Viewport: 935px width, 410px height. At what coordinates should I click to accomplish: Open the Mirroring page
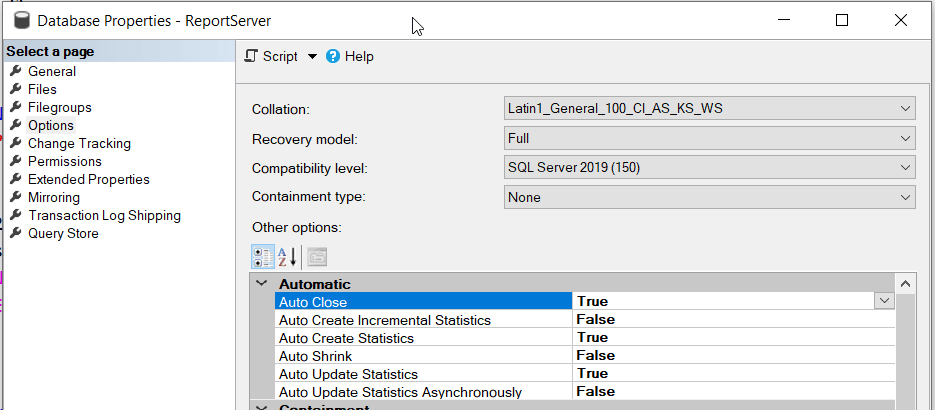54,197
